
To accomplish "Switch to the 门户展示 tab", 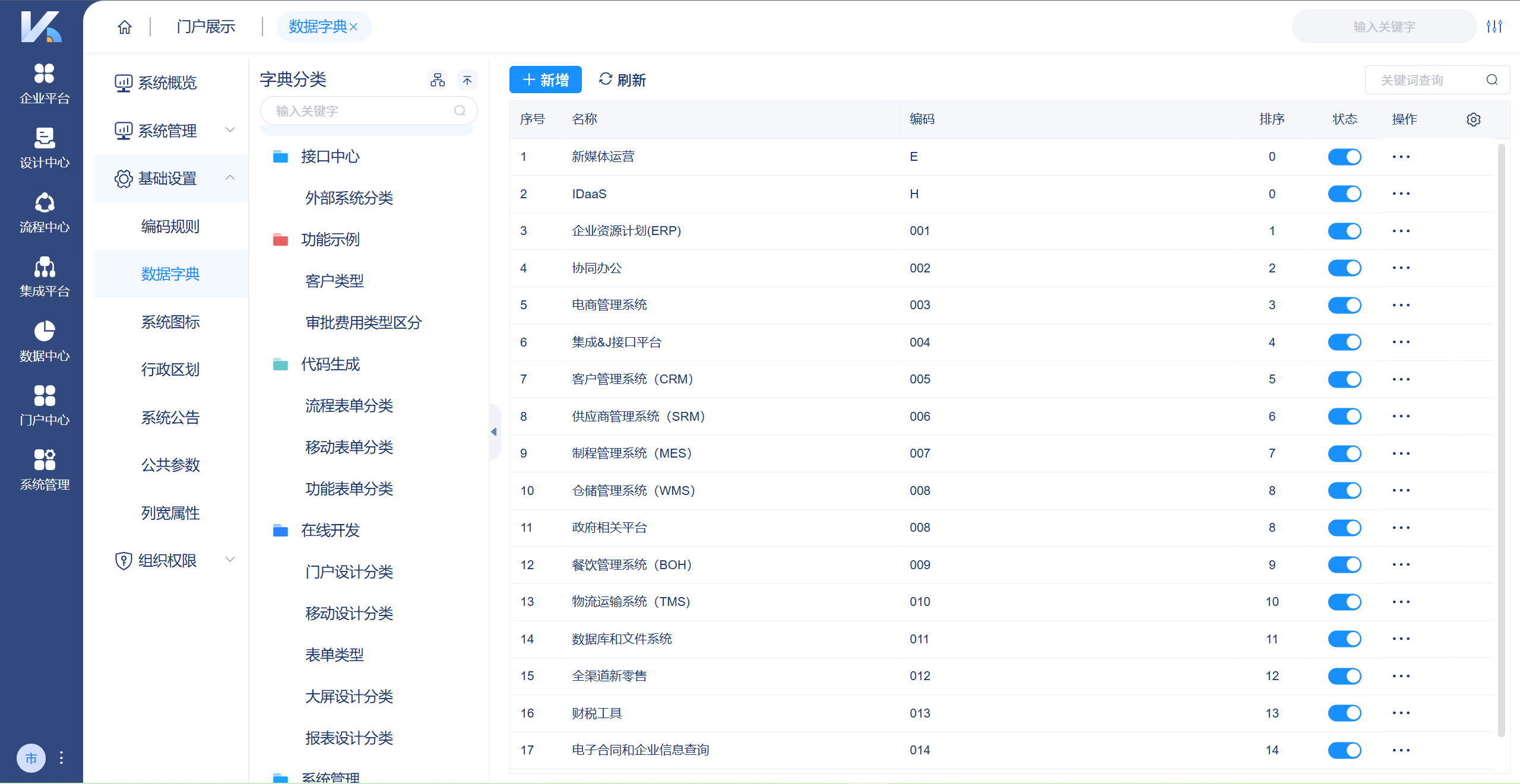I will 205,26.
